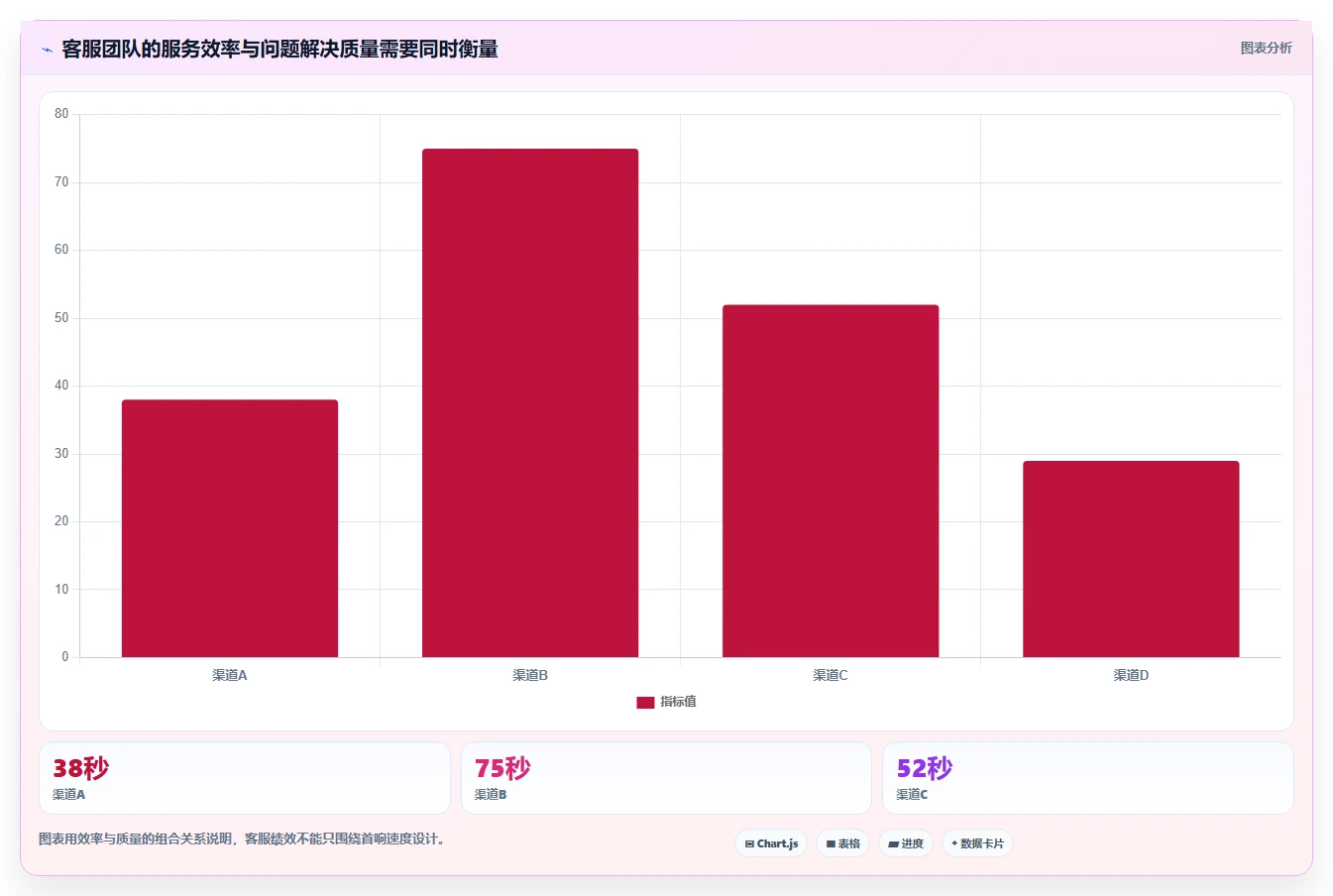Click the lightning icon beside the title
The image size is (1333, 896).
tap(47, 50)
